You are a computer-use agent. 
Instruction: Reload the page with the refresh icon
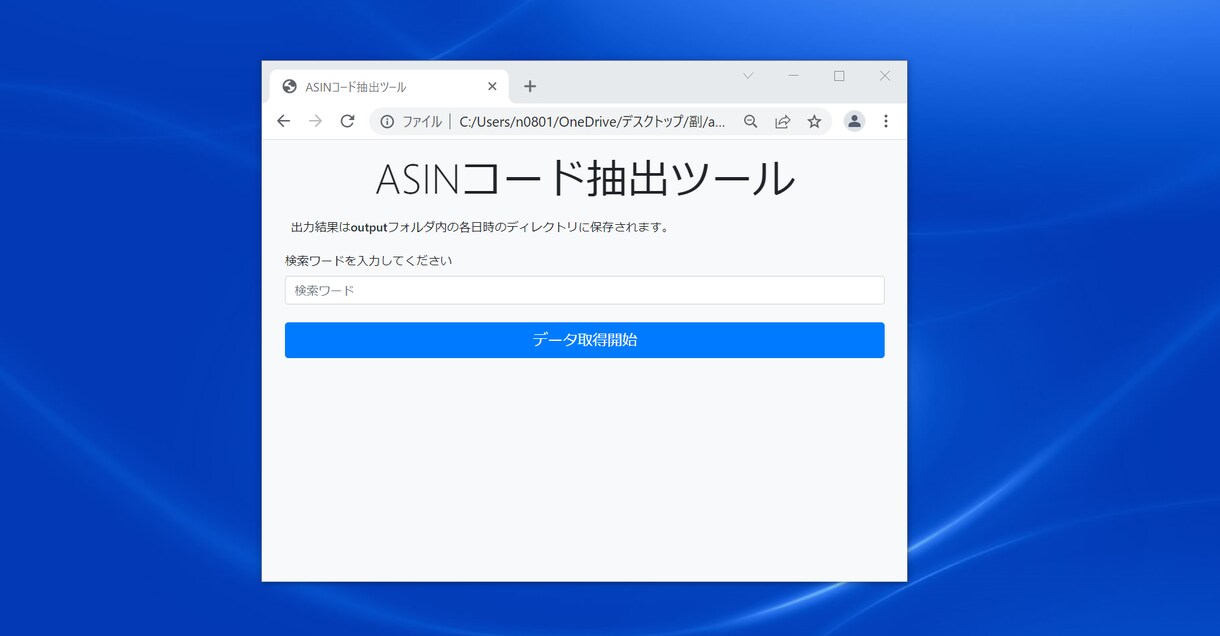347,121
